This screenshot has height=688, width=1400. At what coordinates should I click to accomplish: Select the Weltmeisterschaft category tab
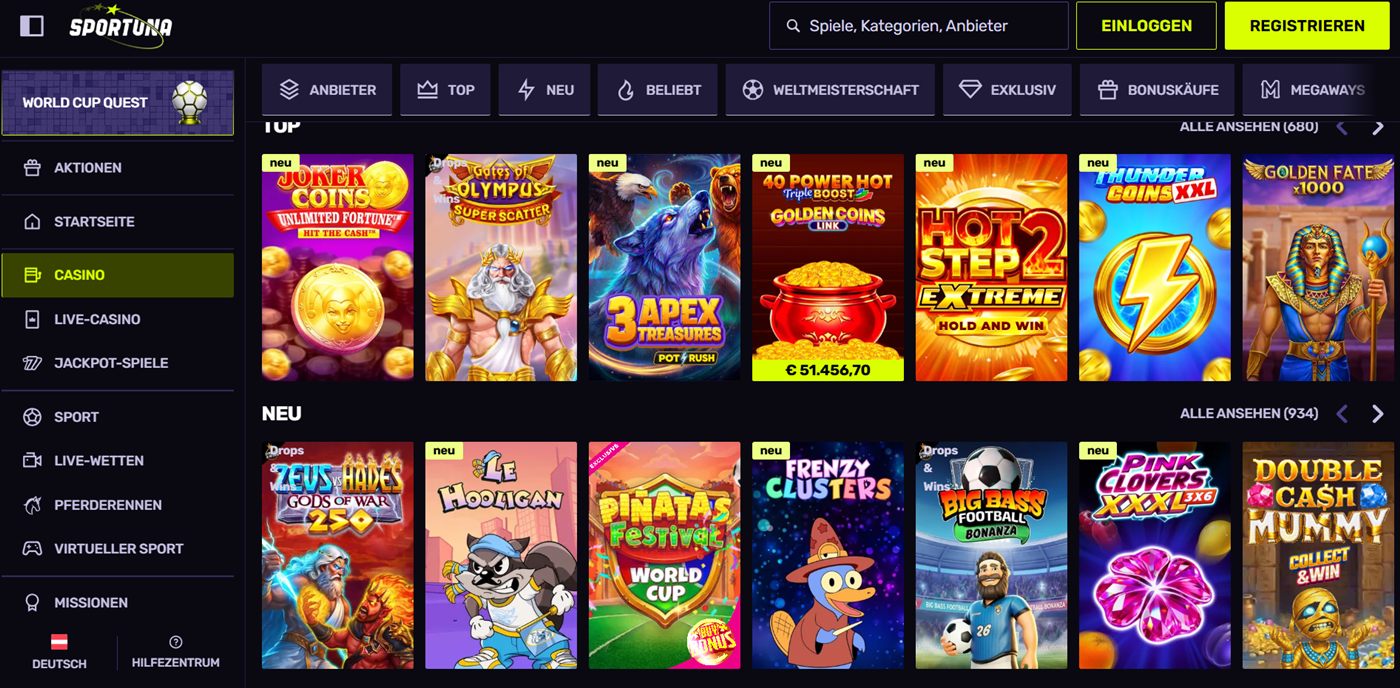pos(830,90)
